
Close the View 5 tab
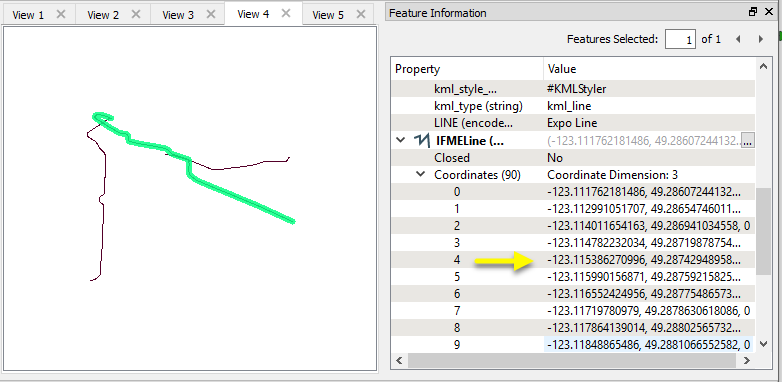(361, 14)
